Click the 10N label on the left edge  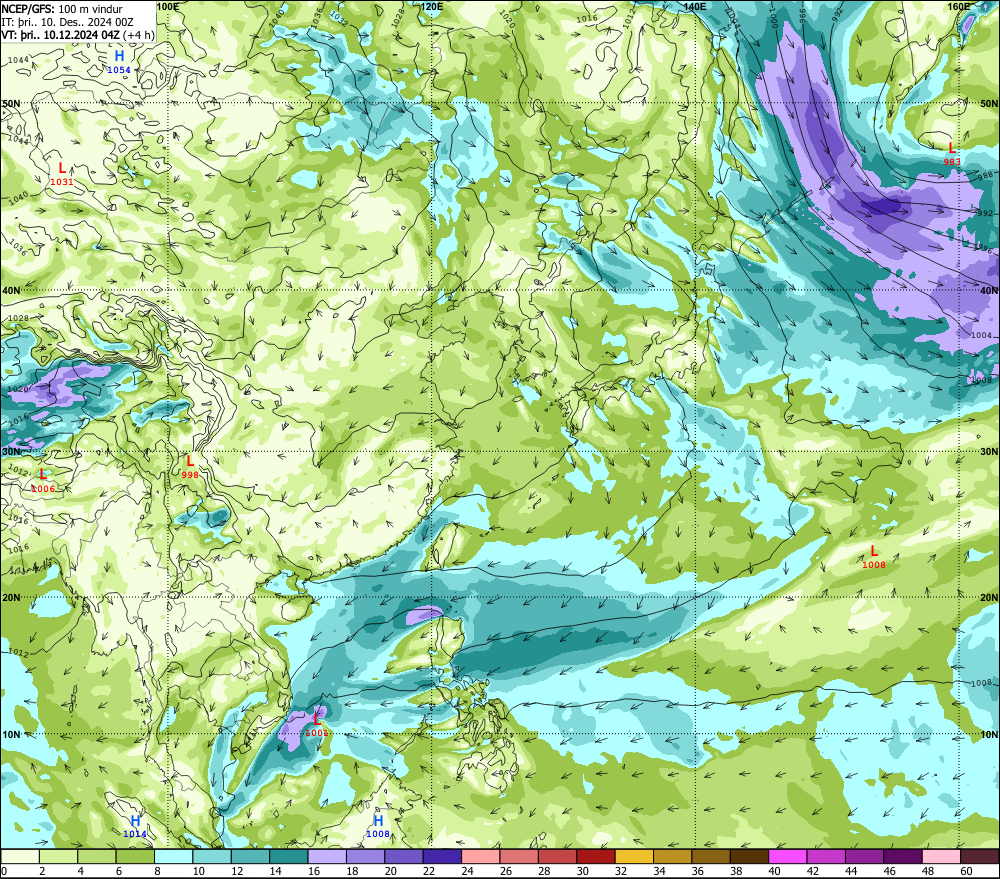tap(11, 734)
